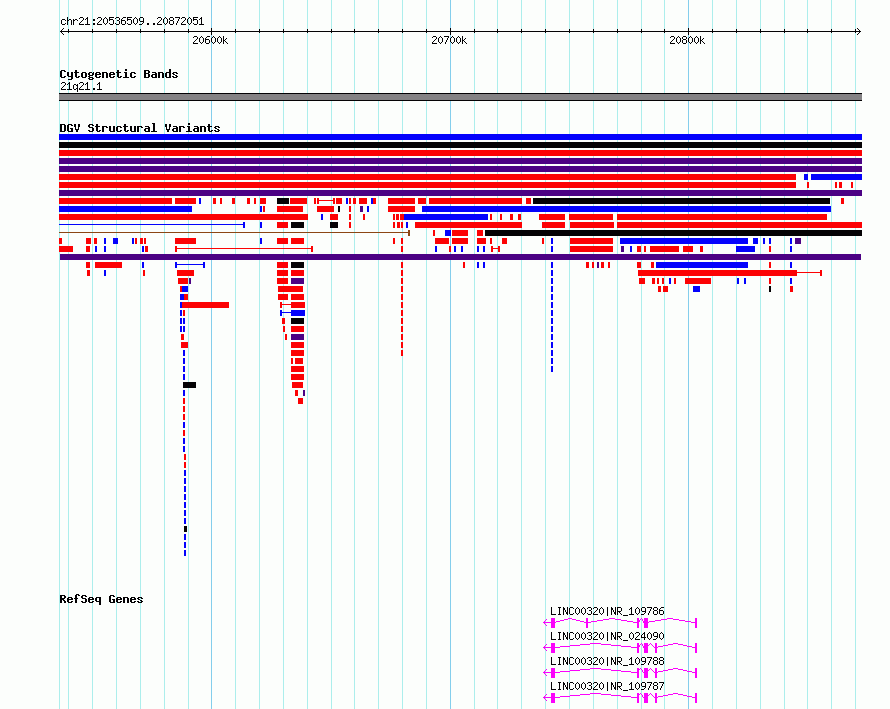Click the NR_109787 magenta gene glyph

tap(620, 698)
